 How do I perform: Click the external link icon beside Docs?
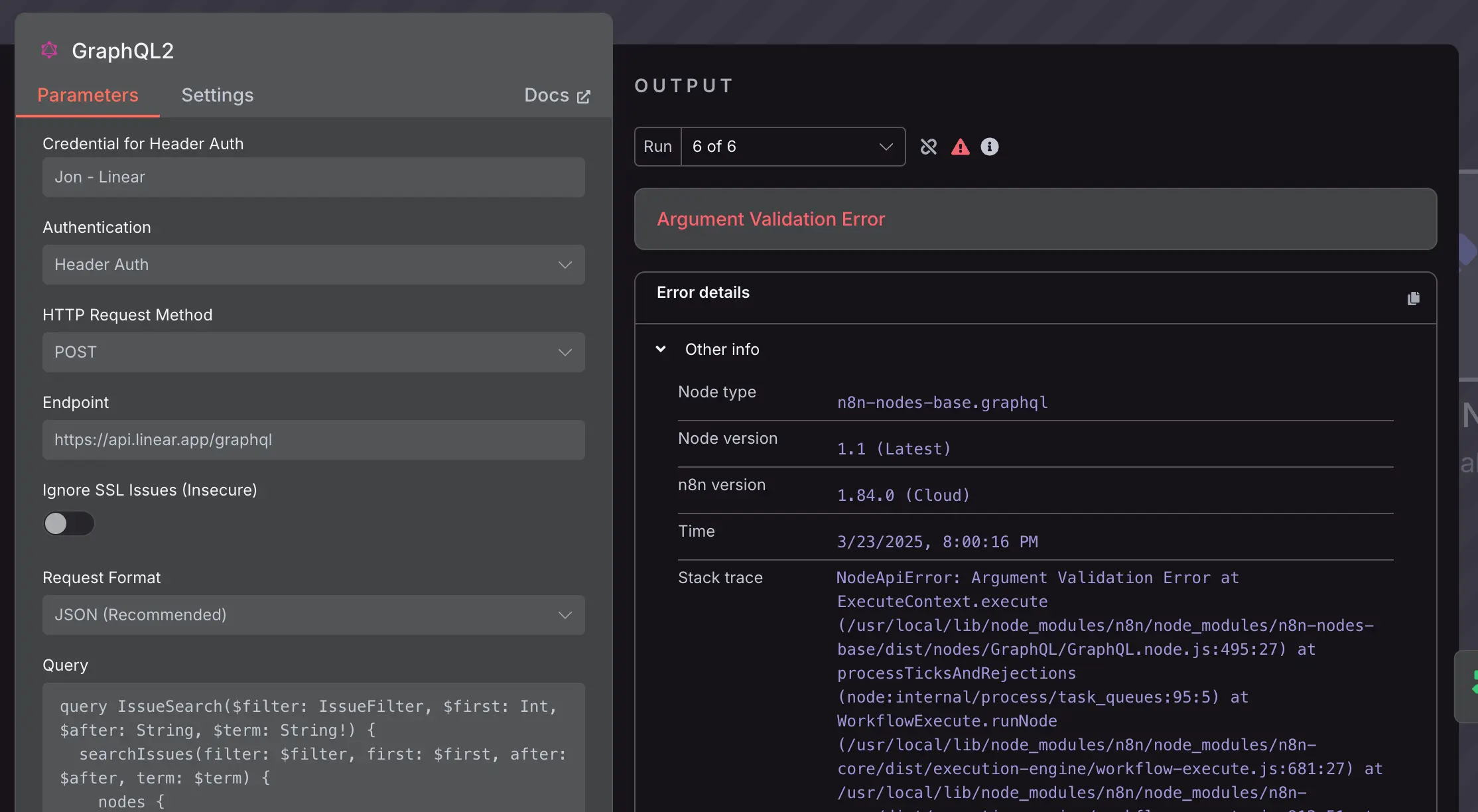(x=584, y=97)
